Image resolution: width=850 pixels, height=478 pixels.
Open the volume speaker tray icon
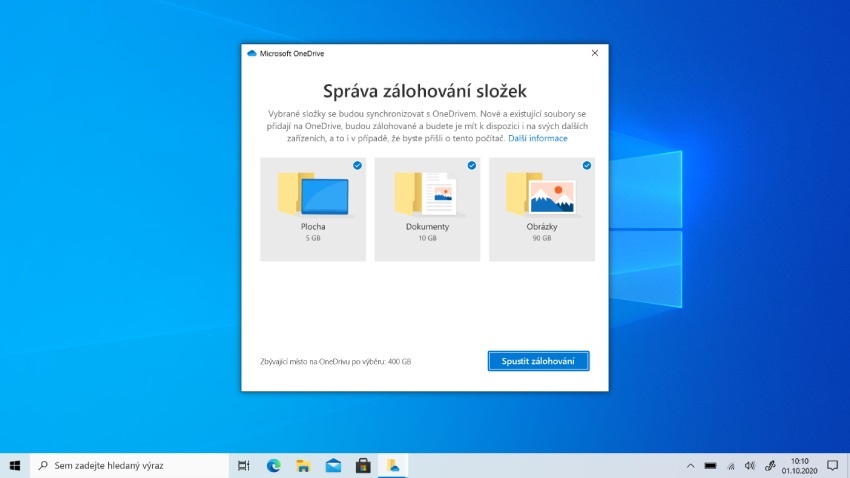pos(750,466)
